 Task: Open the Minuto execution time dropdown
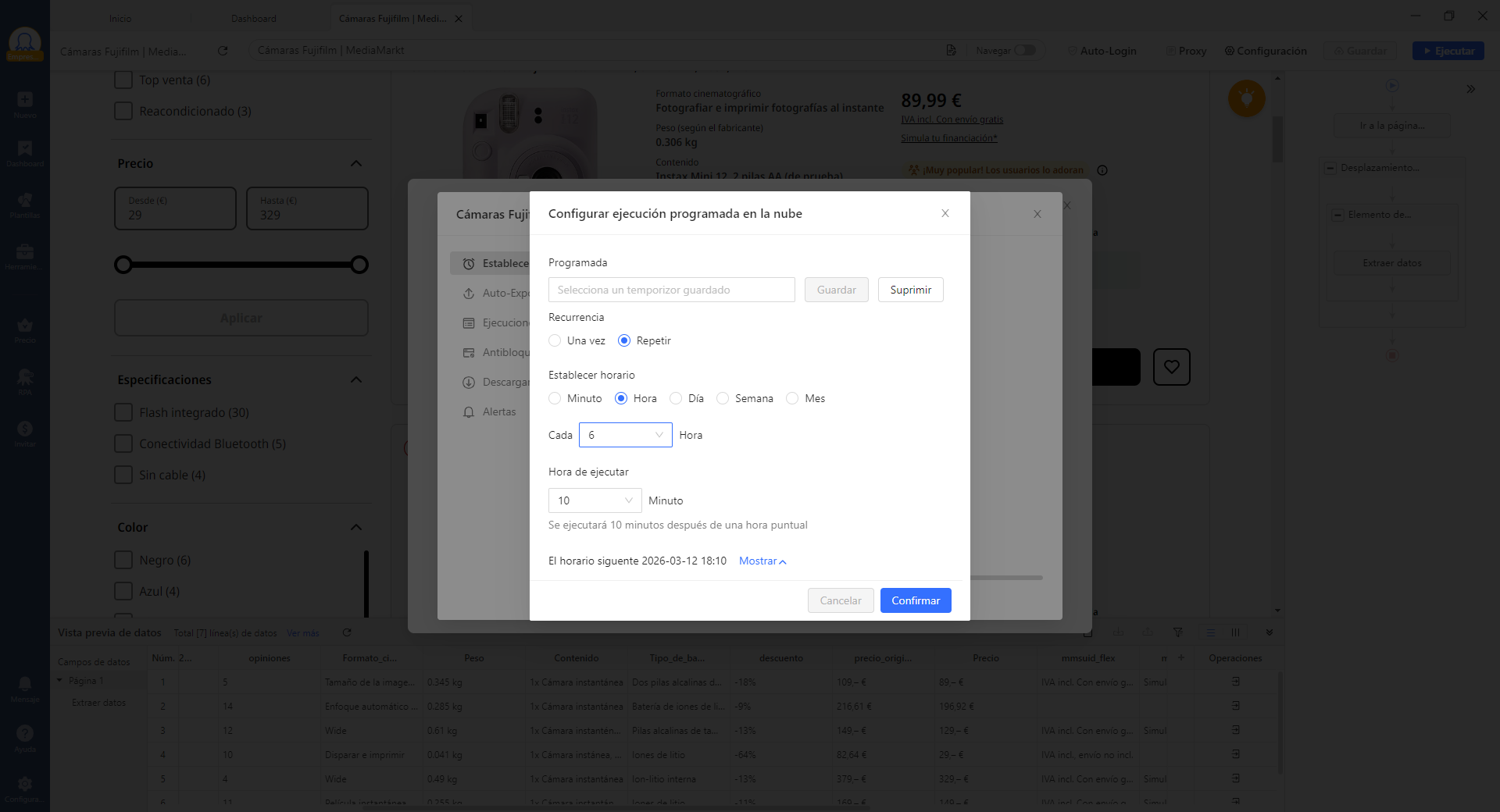tap(595, 500)
